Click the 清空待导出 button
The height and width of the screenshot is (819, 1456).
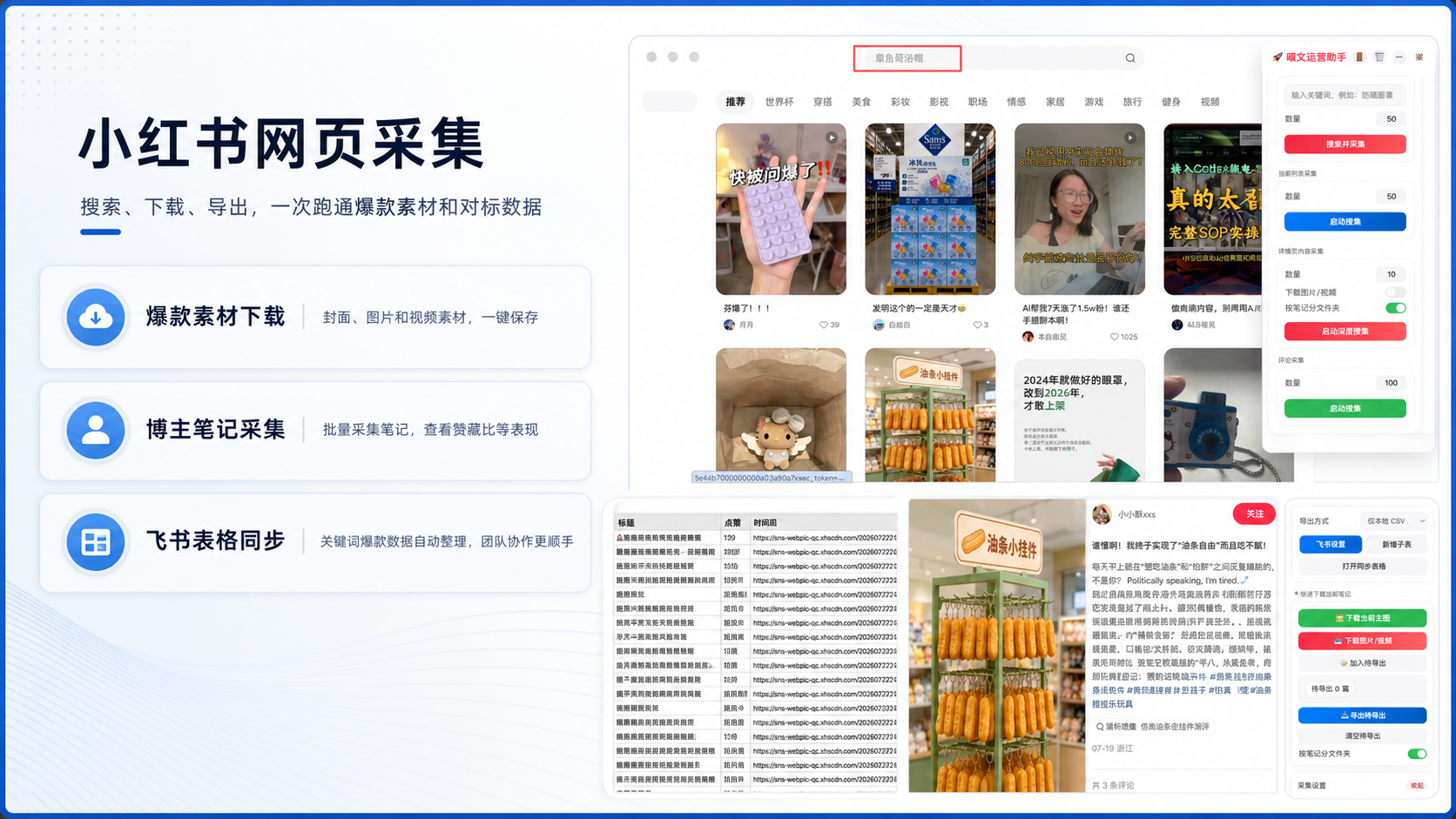click(x=1362, y=736)
